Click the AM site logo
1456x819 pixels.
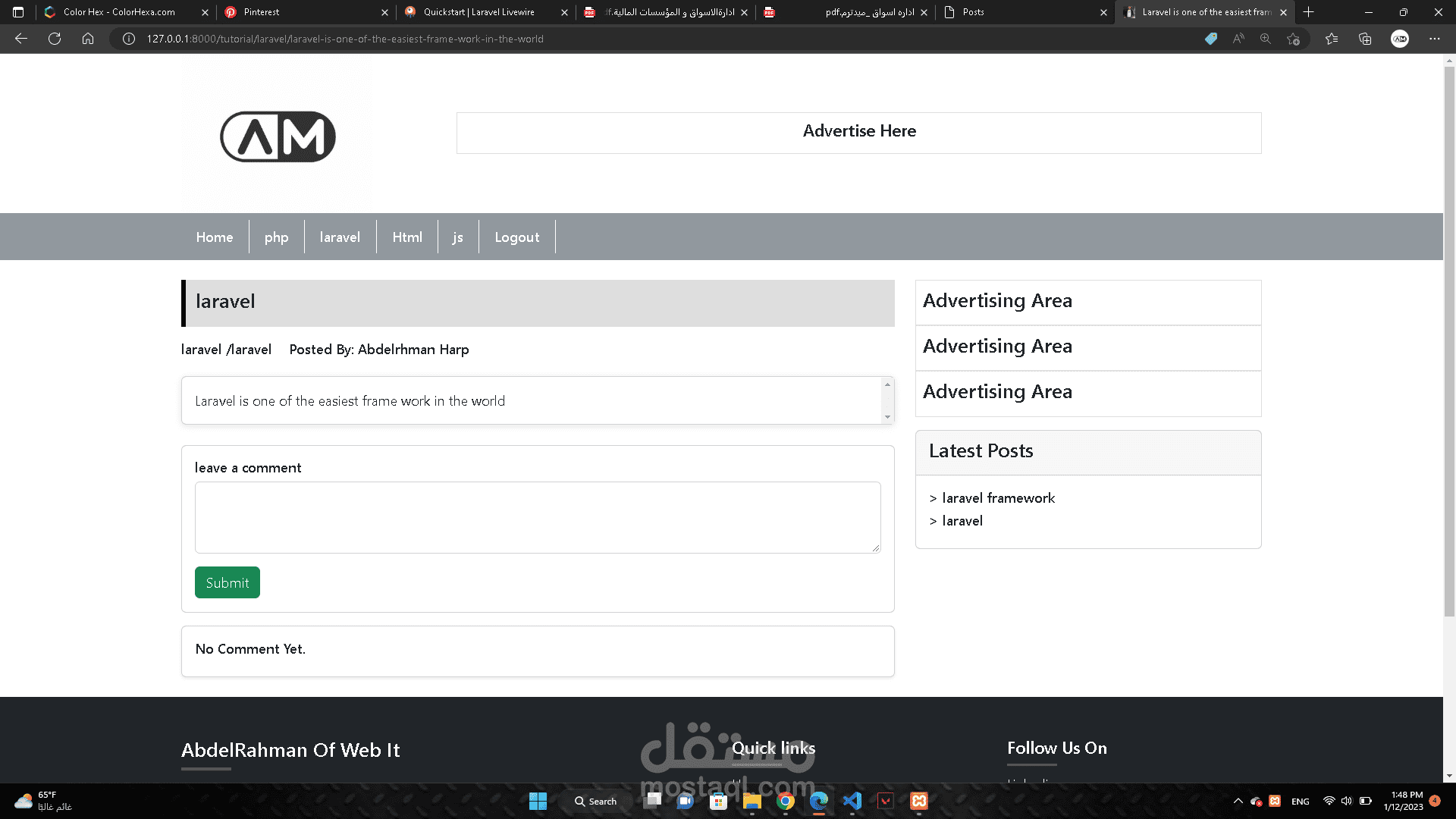pos(278,136)
